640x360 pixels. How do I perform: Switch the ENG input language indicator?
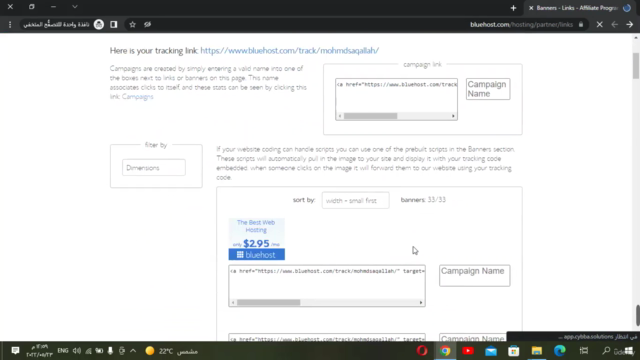pyautogui.click(x=62, y=351)
